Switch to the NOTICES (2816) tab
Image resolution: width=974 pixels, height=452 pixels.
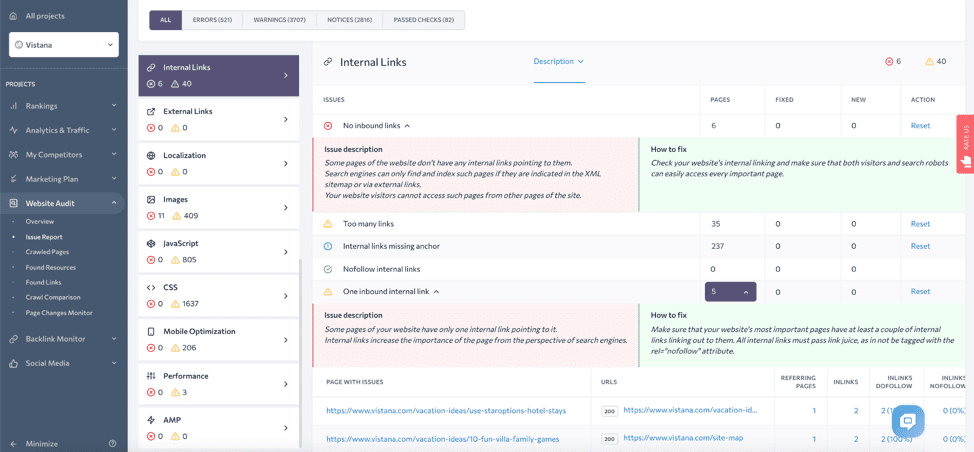click(350, 20)
